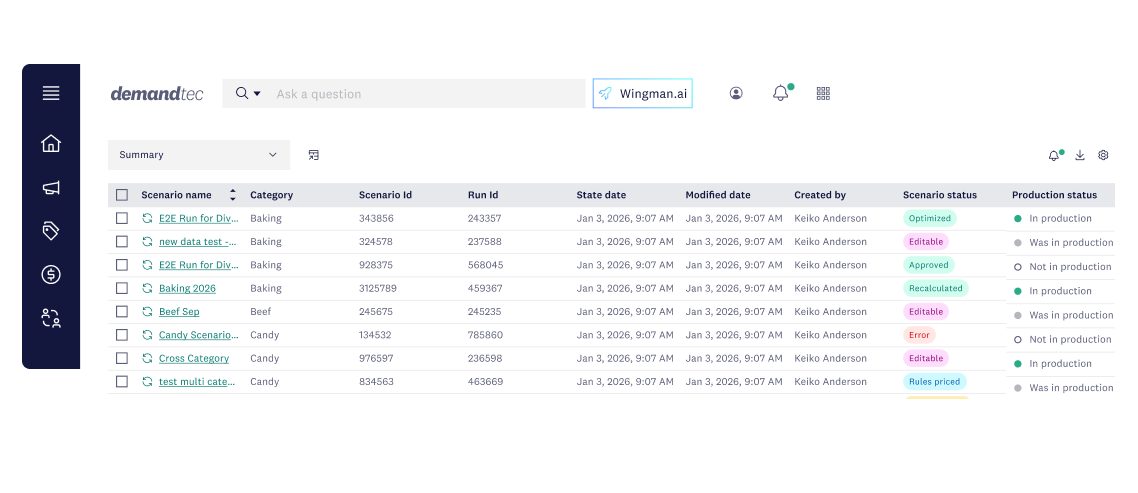
Task: Open table settings gear icon
Action: pos(1103,155)
